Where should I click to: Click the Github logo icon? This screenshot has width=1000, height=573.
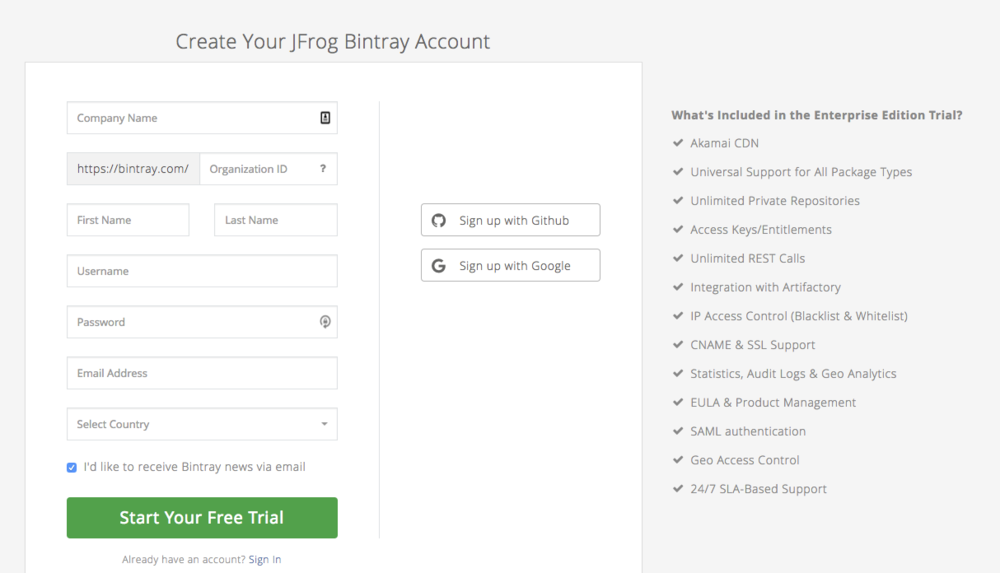[438, 220]
